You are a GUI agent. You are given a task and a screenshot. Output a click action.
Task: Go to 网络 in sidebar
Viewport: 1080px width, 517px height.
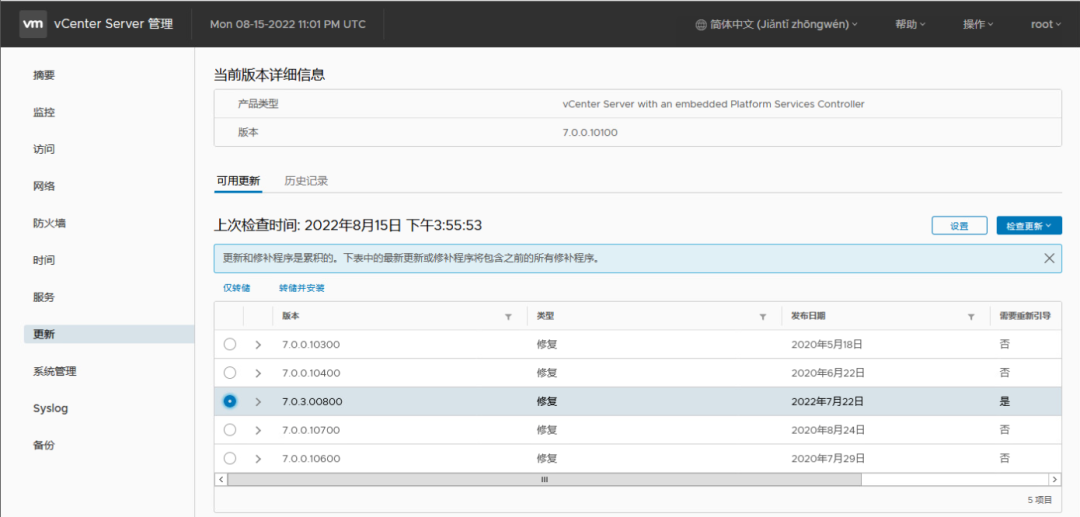pyautogui.click(x=44, y=186)
